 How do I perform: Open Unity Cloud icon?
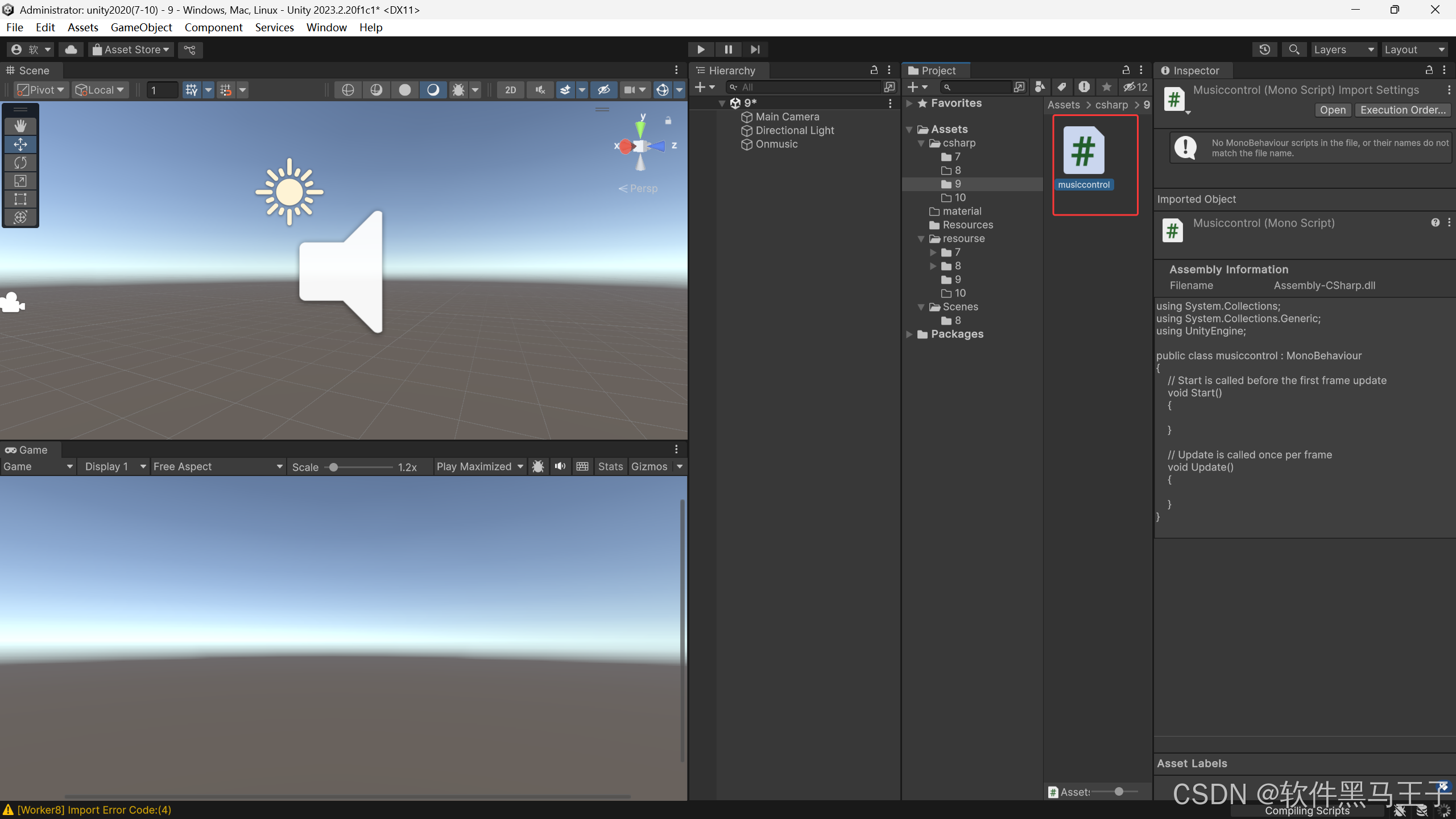(71, 49)
